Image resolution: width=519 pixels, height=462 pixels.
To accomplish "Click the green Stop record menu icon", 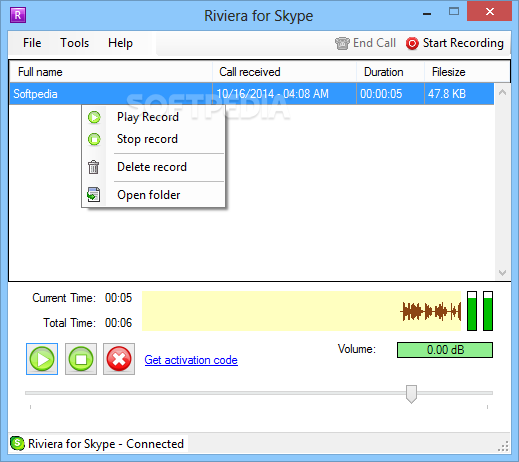I will pyautogui.click(x=94, y=139).
